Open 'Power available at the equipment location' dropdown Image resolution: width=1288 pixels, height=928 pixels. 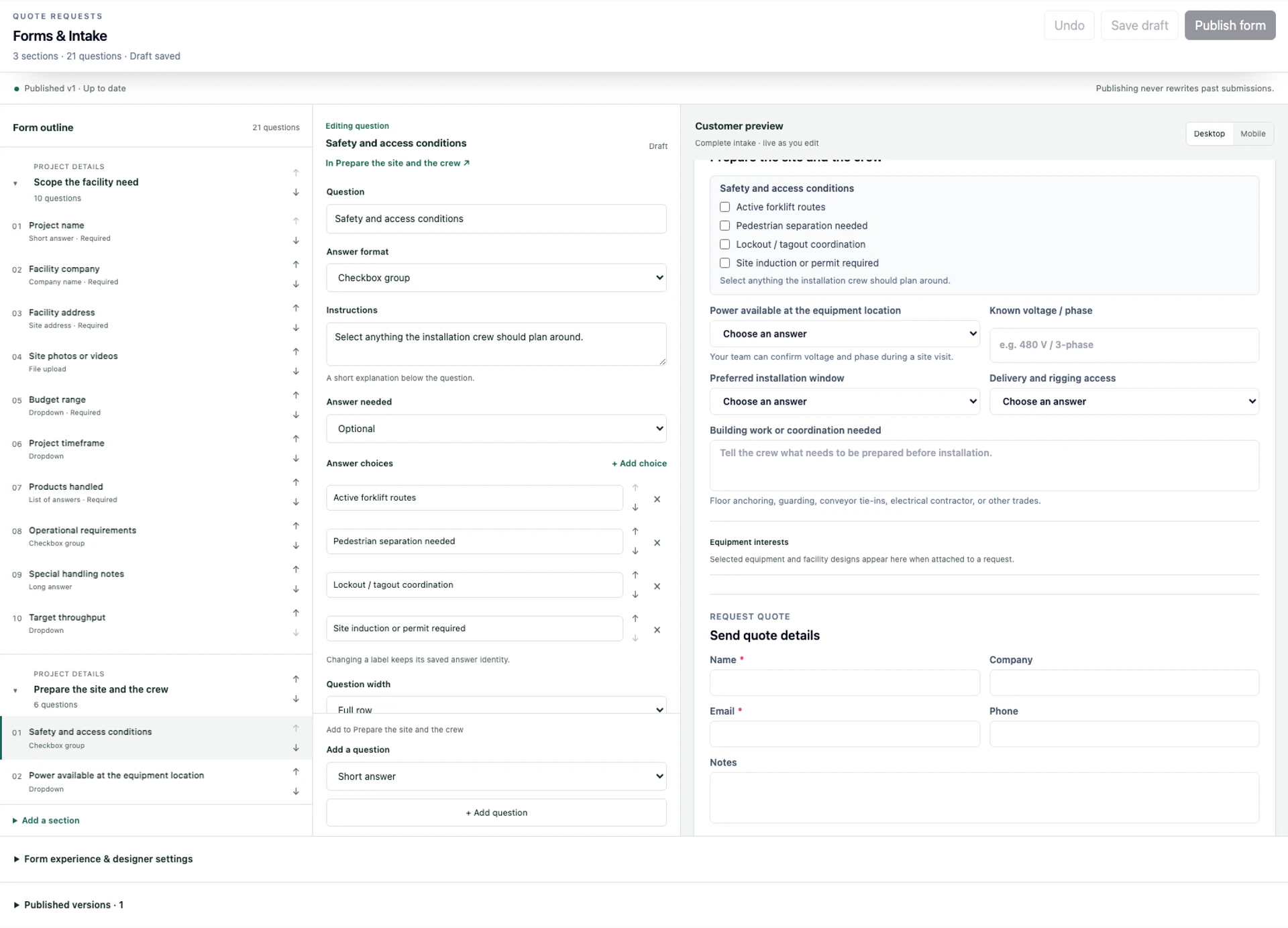845,334
